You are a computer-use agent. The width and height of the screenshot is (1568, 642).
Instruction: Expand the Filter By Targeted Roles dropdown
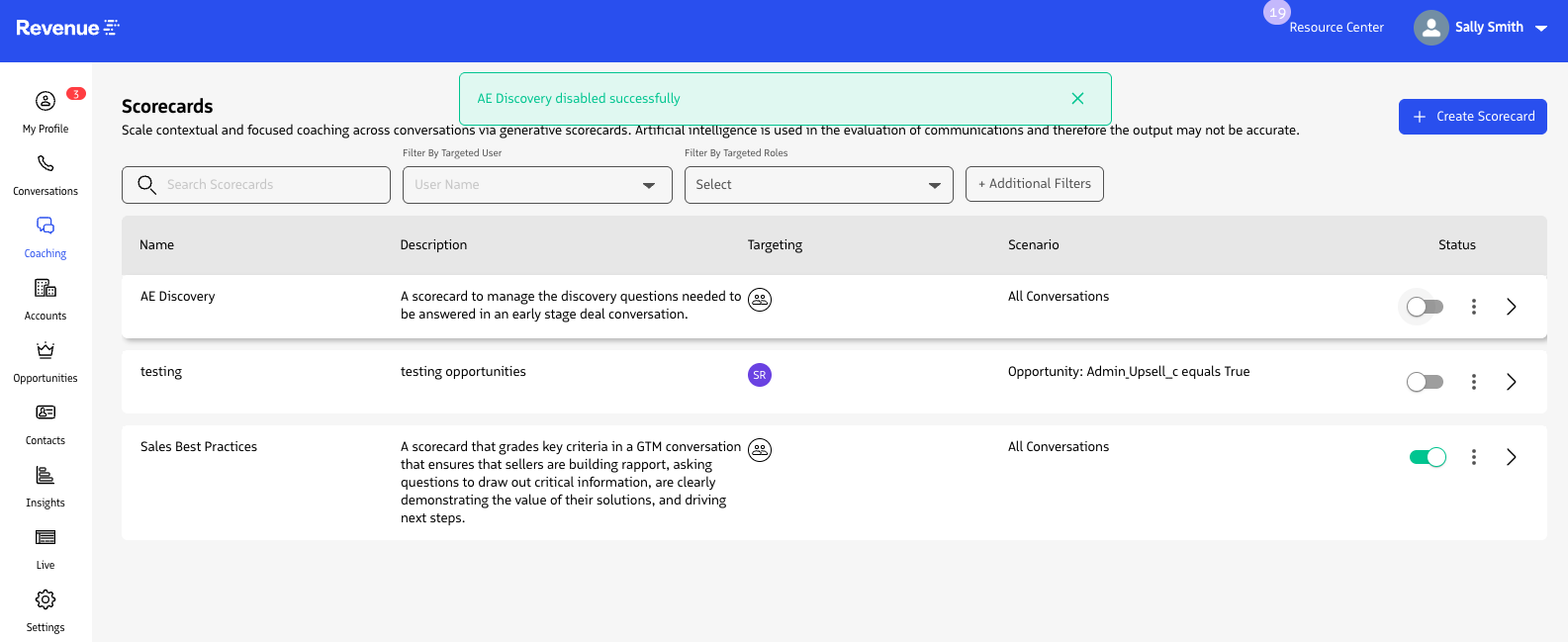pos(818,185)
